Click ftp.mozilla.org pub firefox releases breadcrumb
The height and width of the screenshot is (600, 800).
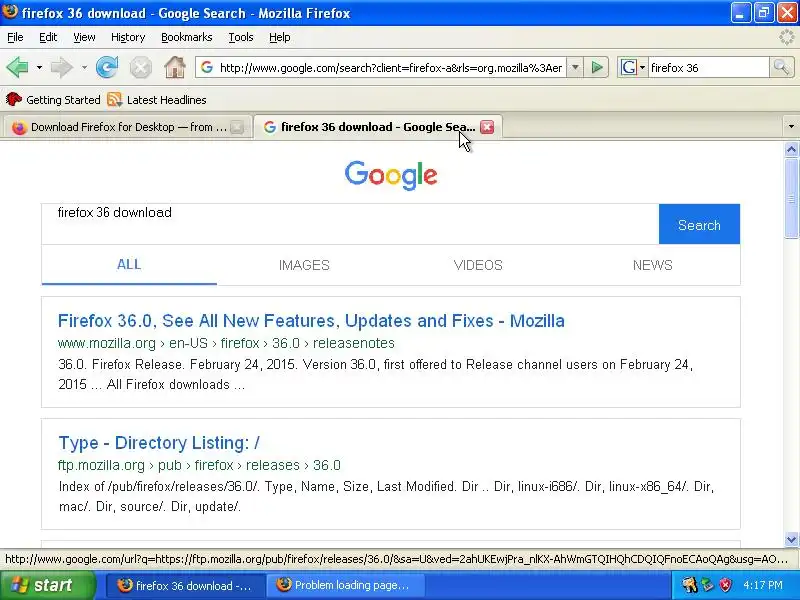point(199,465)
